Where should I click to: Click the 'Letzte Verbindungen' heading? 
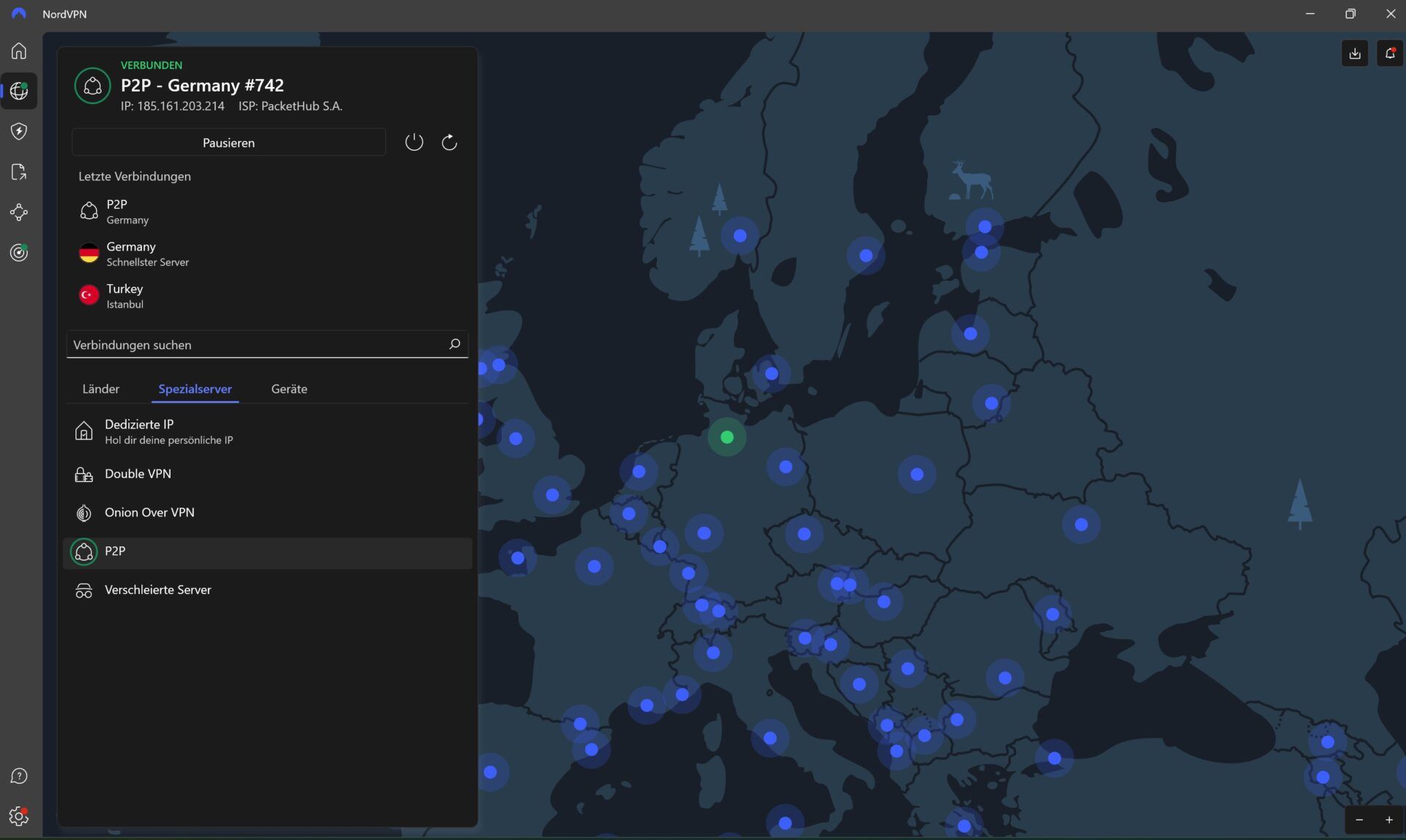tap(135, 176)
